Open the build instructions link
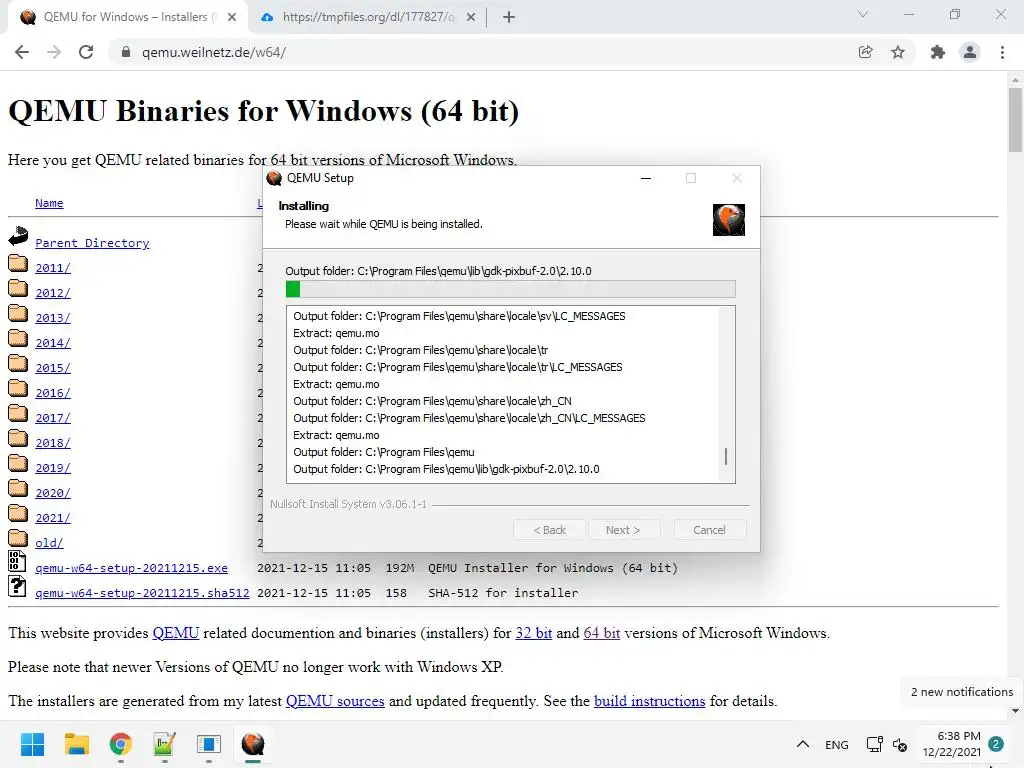The height and width of the screenshot is (768, 1024). [x=650, y=701]
